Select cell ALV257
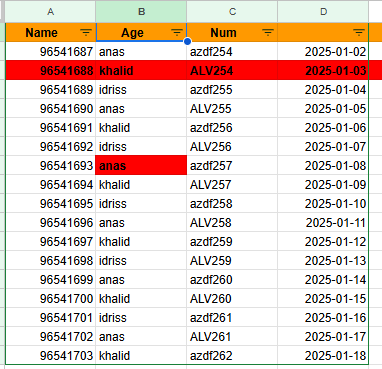The height and width of the screenshot is (369, 382). click(232, 185)
